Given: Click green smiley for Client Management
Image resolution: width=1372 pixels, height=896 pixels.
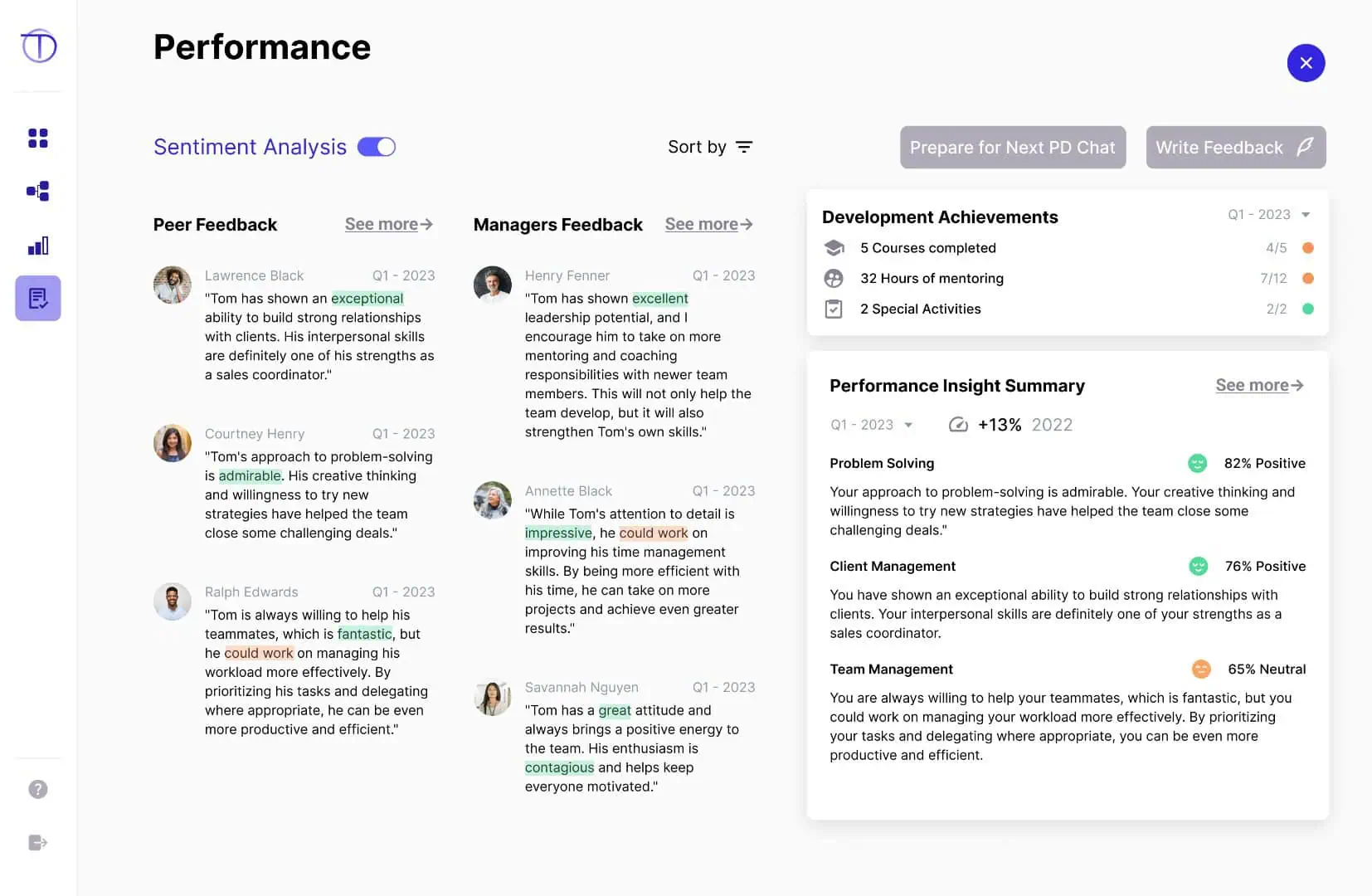Looking at the screenshot, I should click(1198, 566).
